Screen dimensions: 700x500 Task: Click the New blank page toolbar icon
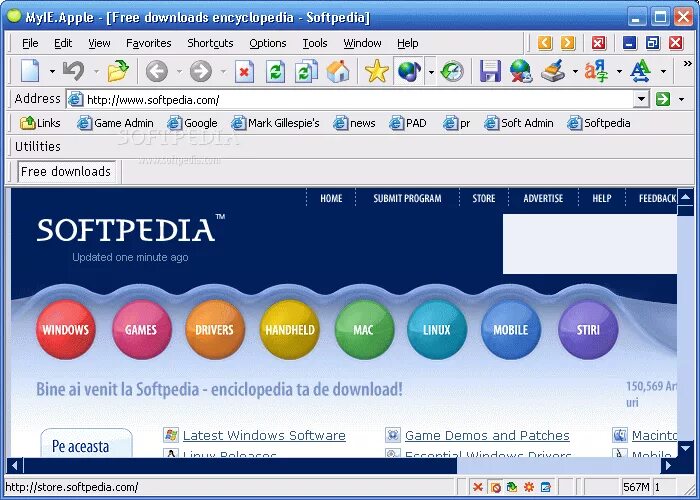coord(30,71)
